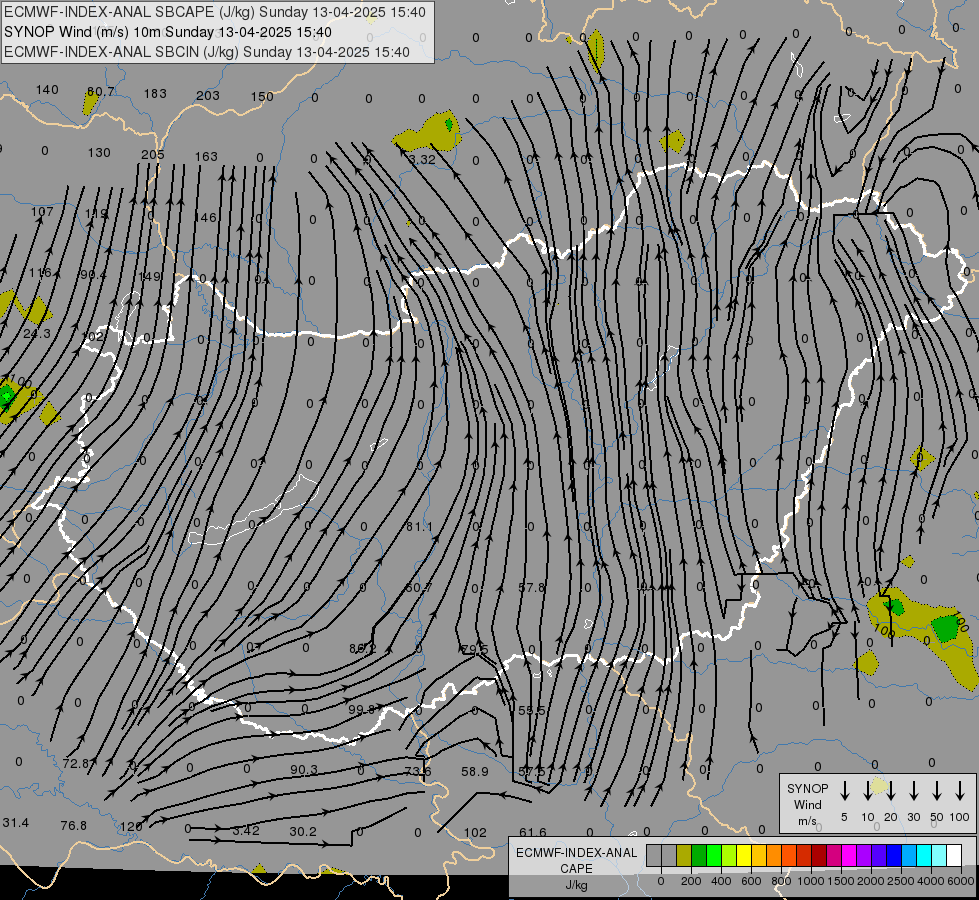Click the 205 value on the map
Screen dimensions: 979x900
point(152,154)
